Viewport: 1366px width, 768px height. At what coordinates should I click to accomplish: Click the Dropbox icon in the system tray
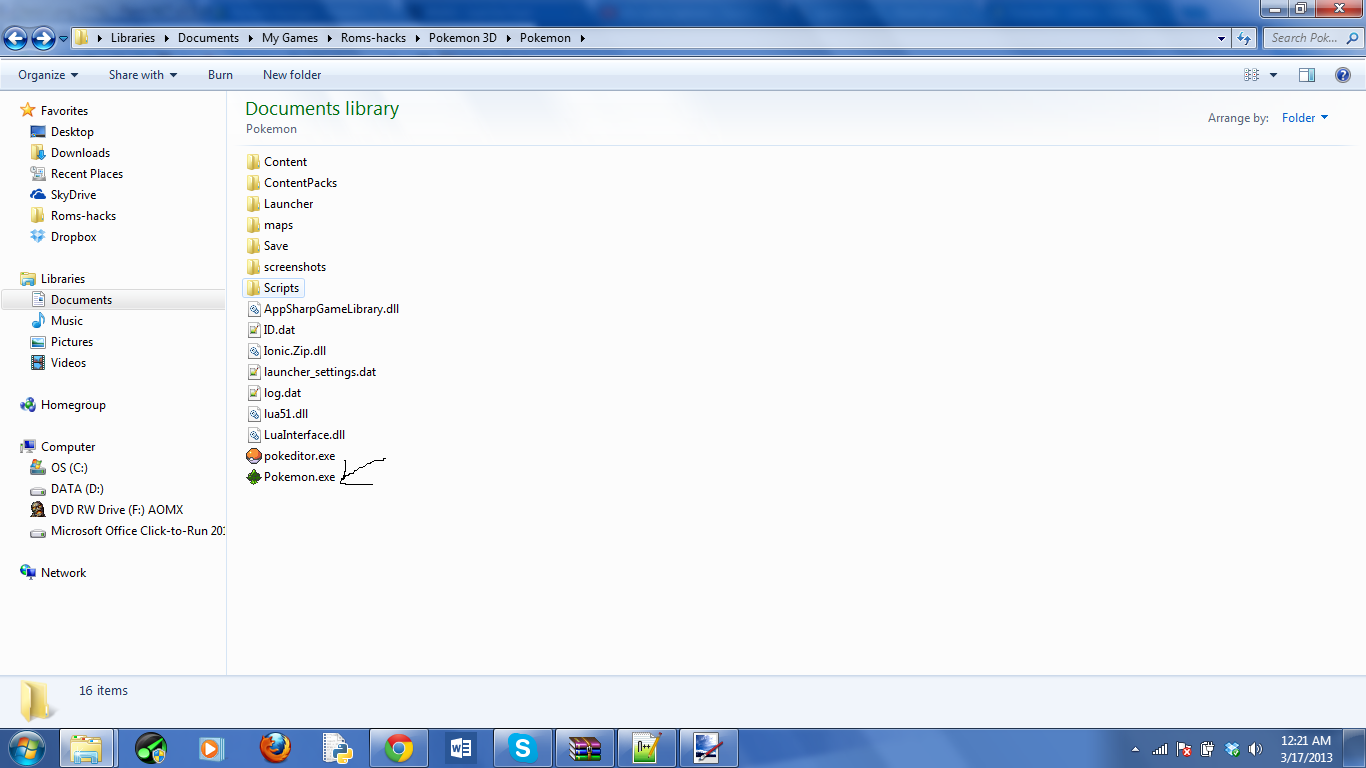click(1232, 749)
